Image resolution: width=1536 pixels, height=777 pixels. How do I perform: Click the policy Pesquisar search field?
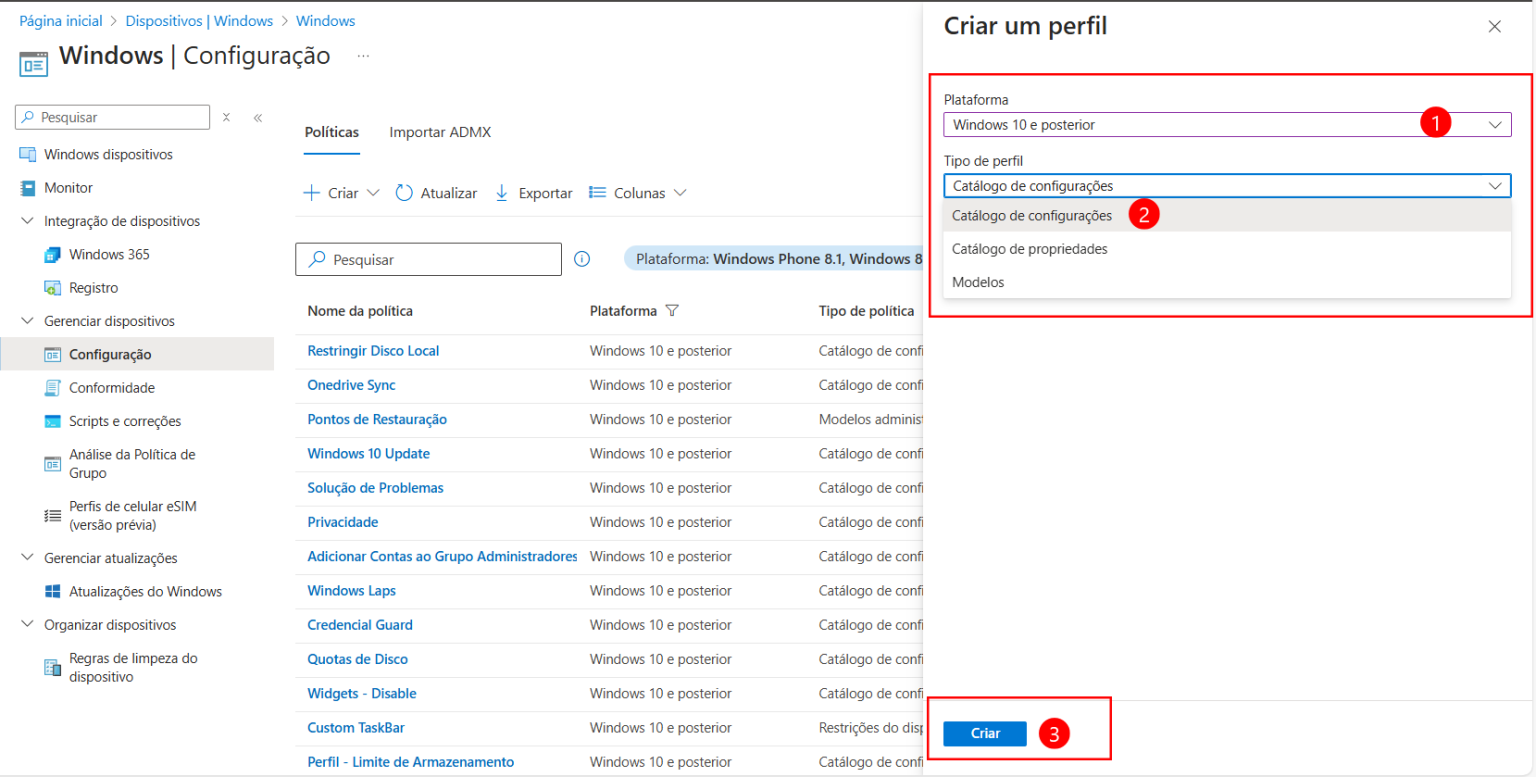[428, 258]
